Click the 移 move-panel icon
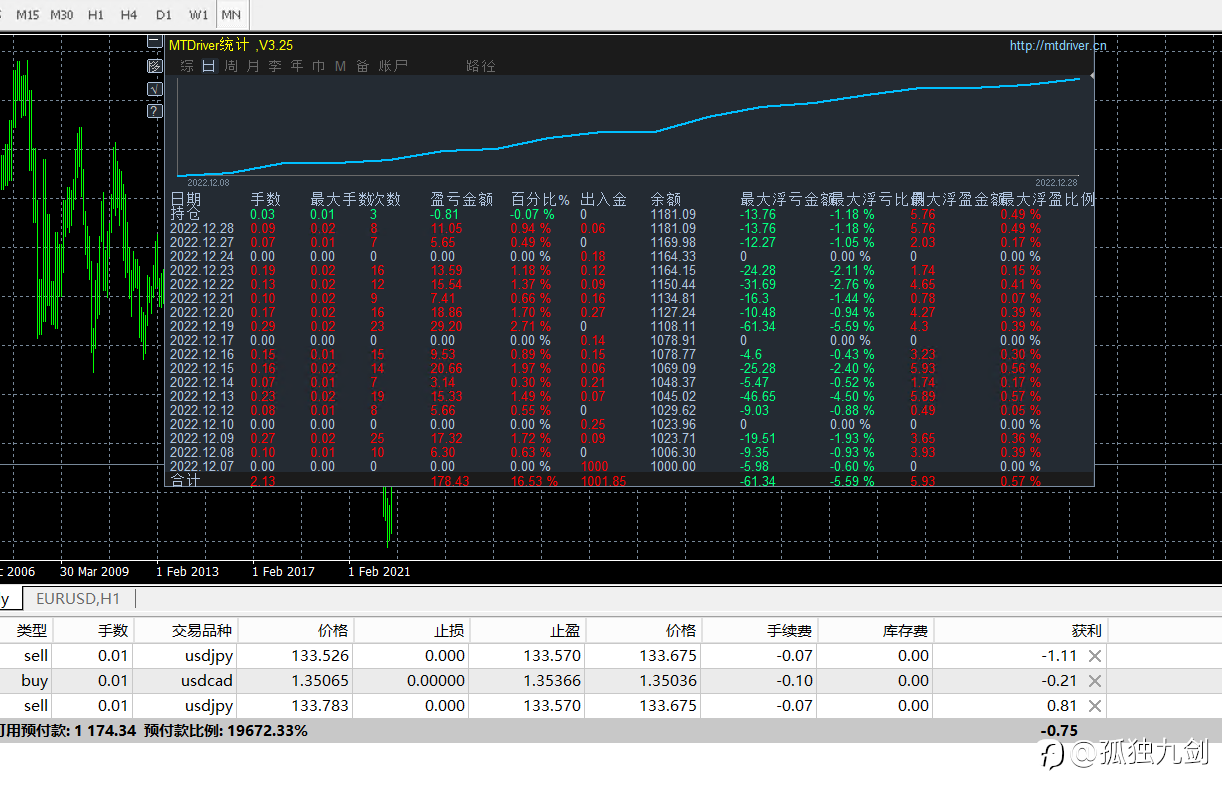The image size is (1222, 801). click(154, 66)
